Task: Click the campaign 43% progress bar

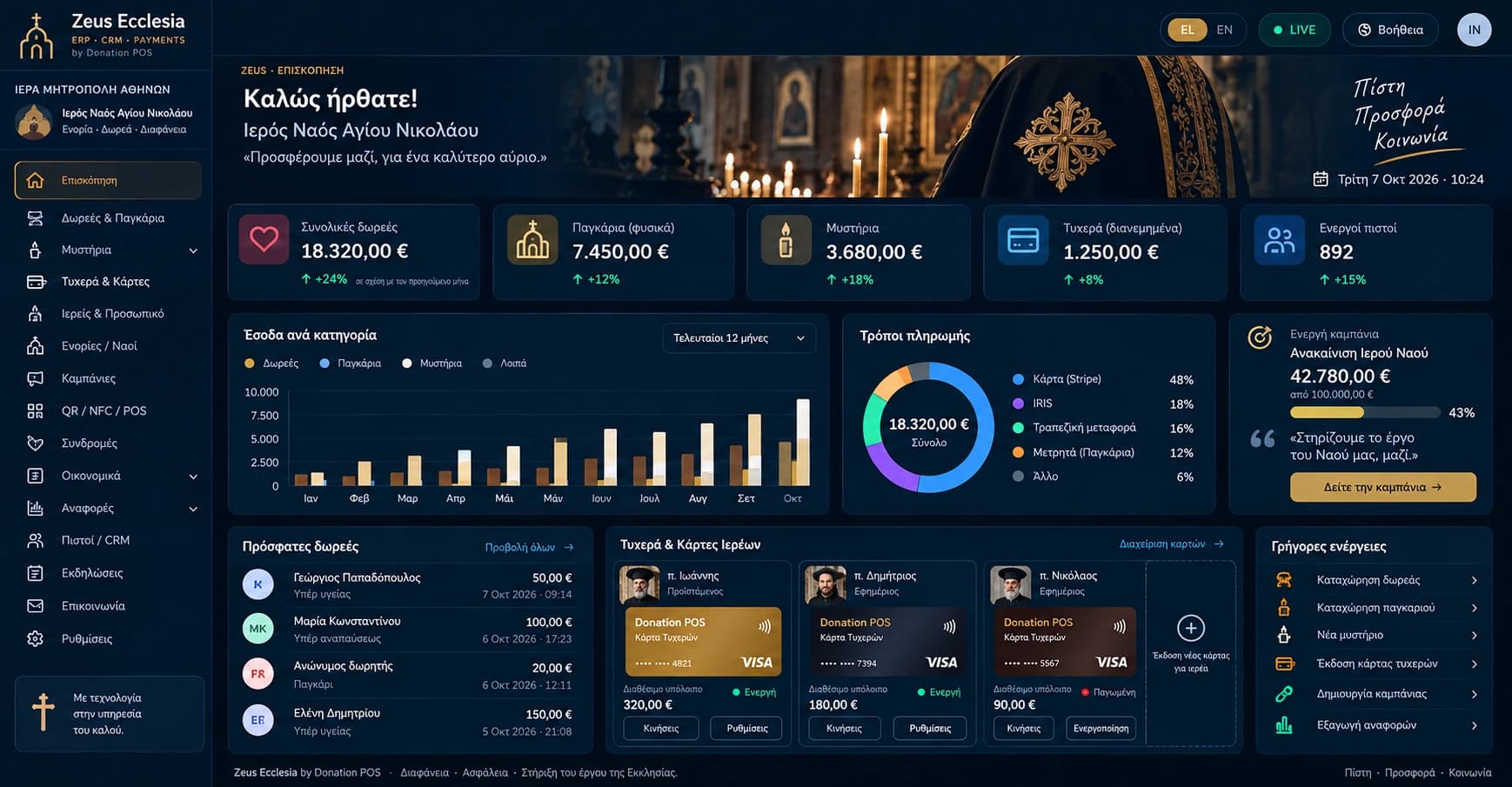Action: pos(1364,412)
